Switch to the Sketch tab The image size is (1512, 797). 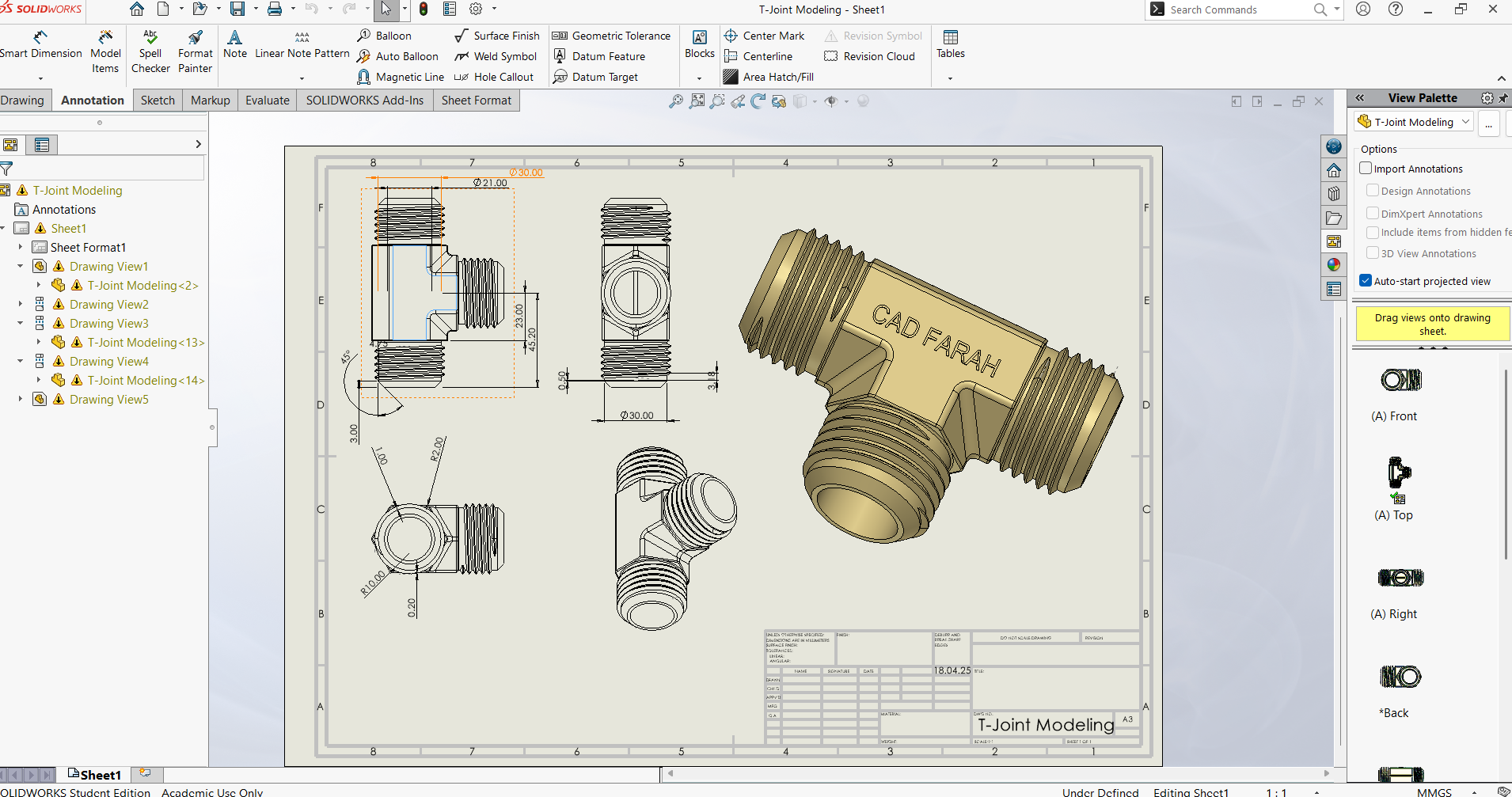click(x=158, y=101)
